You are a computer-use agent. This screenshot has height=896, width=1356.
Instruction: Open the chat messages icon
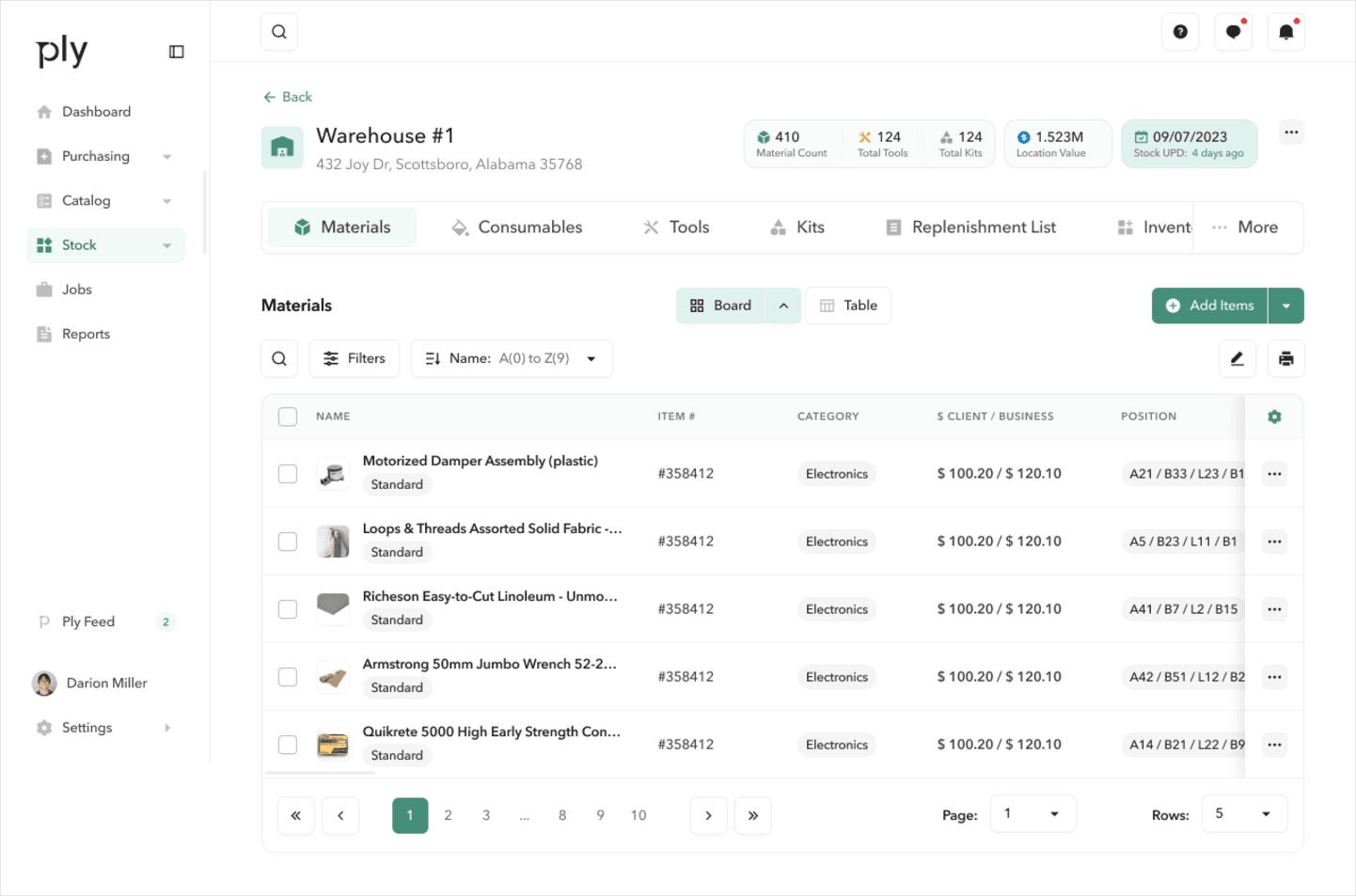(x=1233, y=32)
